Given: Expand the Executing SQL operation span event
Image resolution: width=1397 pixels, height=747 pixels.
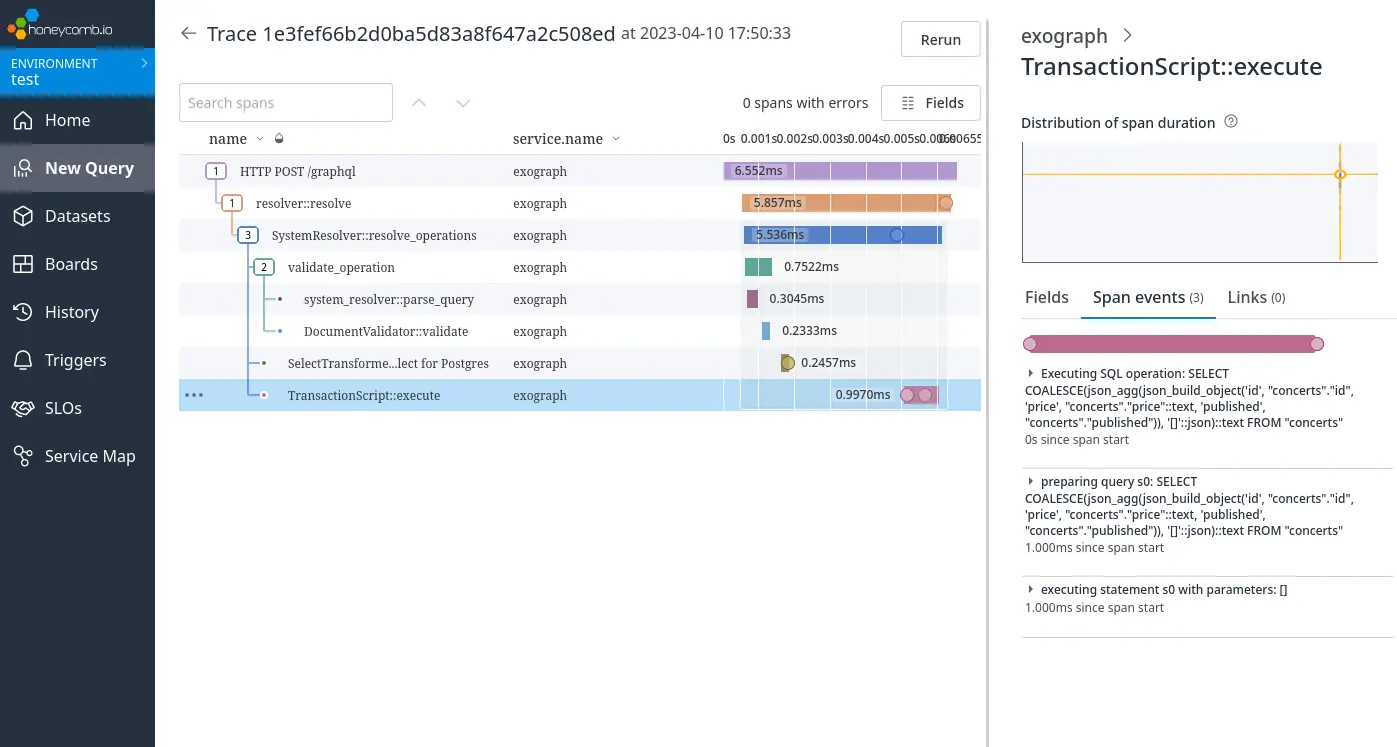Looking at the screenshot, I should click(1031, 373).
